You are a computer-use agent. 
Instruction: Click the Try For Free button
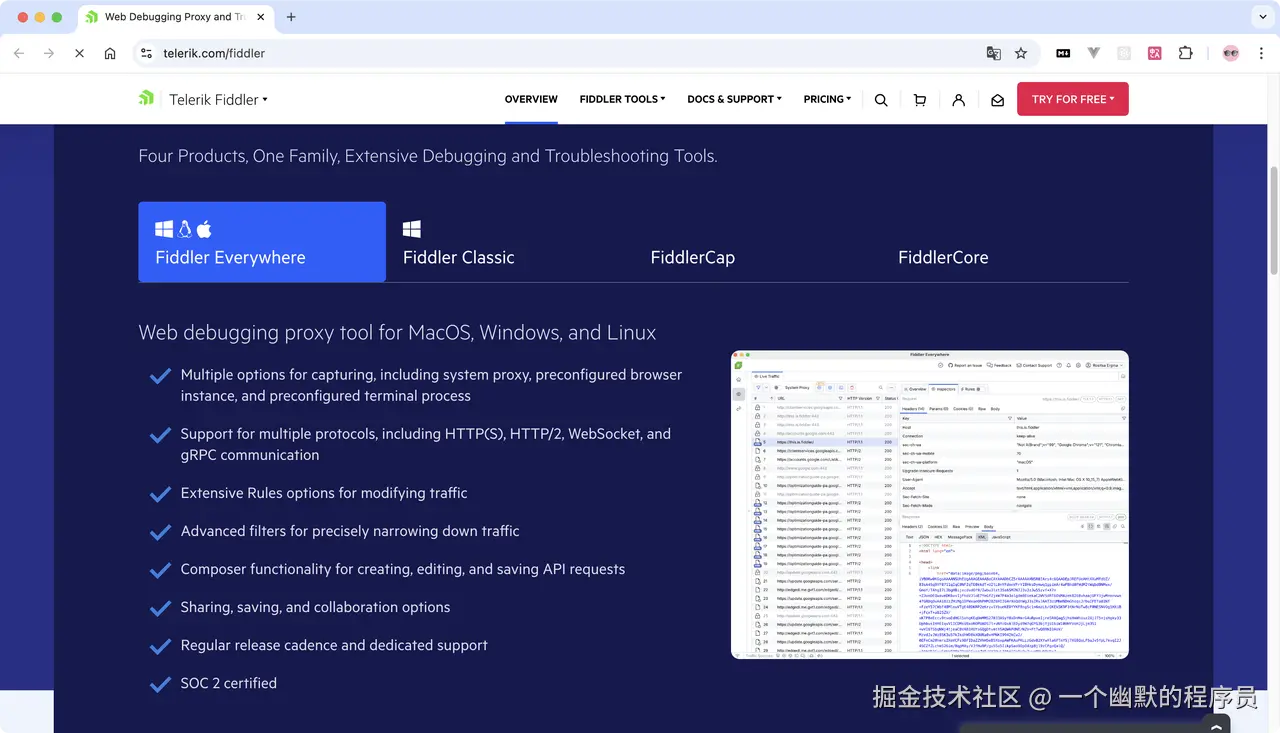tap(1072, 99)
